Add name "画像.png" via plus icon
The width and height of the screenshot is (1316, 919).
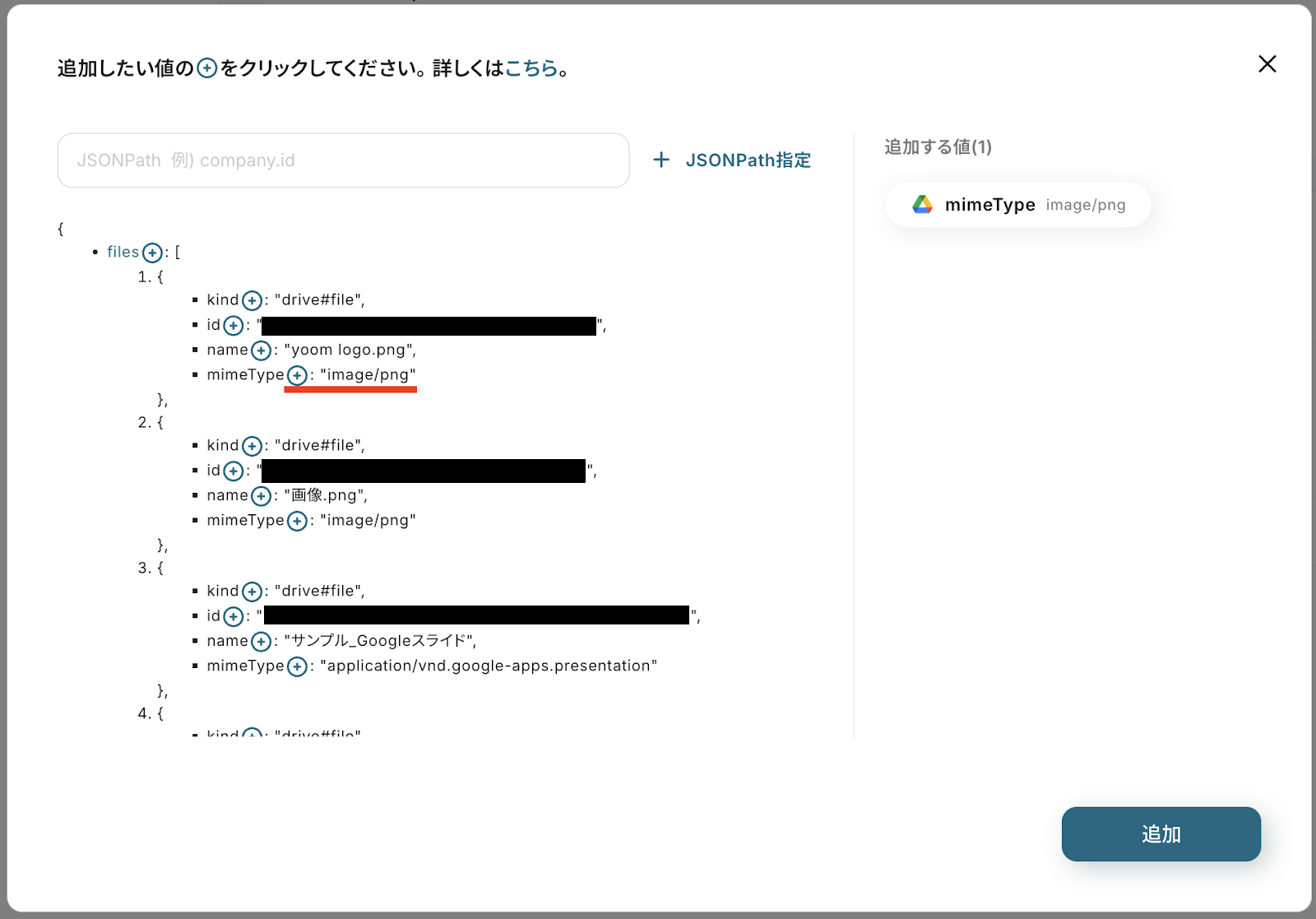click(261, 496)
